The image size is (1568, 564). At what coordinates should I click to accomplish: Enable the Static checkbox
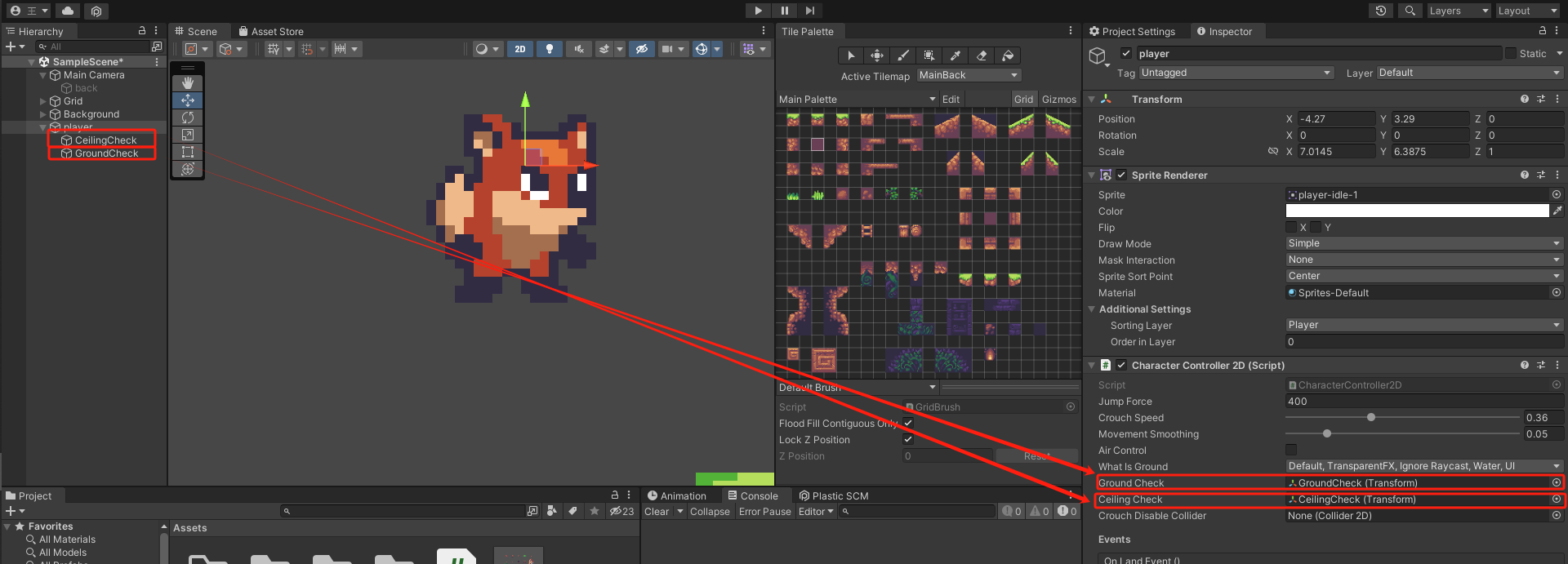[x=1511, y=53]
